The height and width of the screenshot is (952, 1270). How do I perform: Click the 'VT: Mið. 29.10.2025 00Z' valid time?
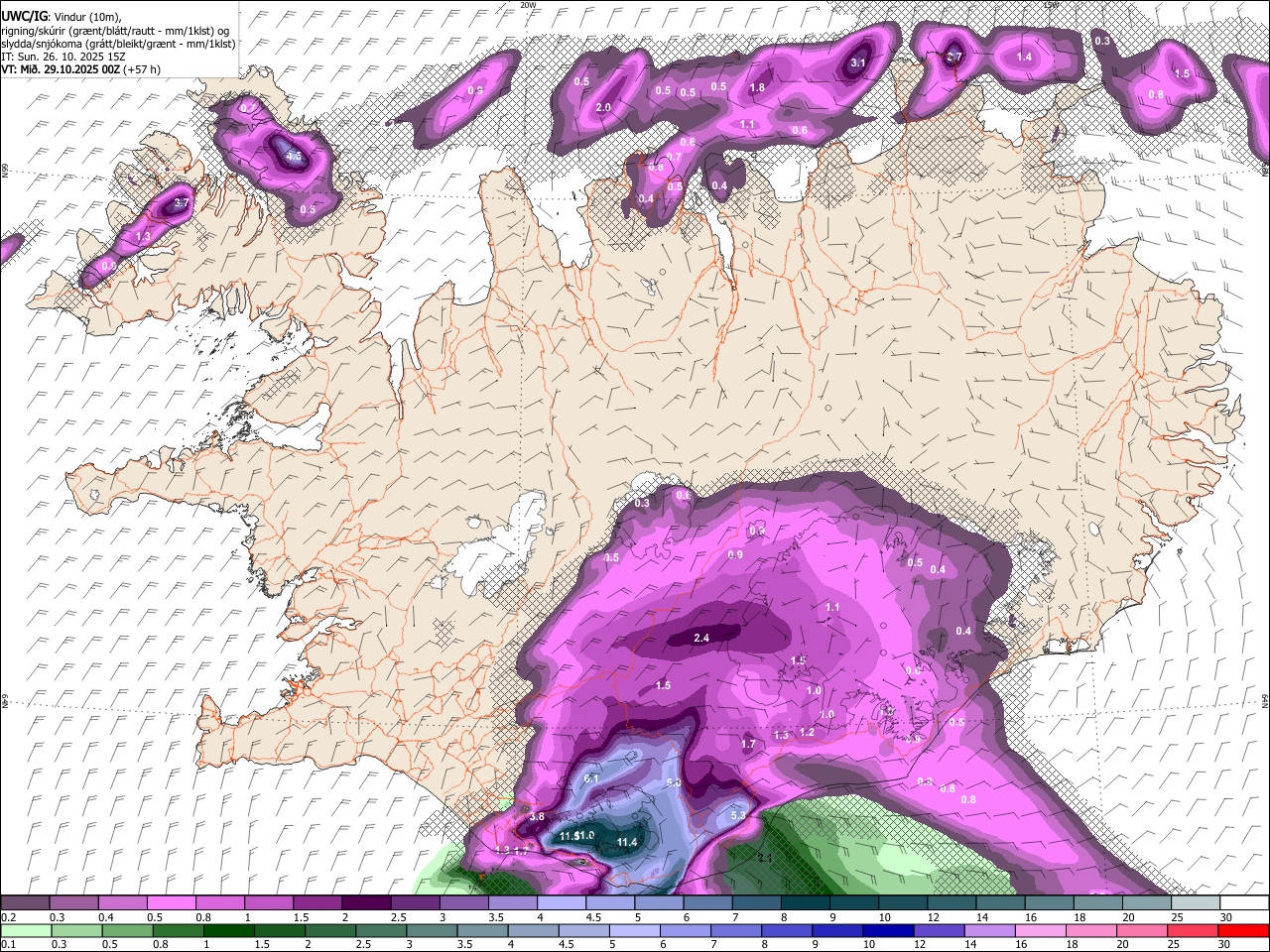coord(60,69)
